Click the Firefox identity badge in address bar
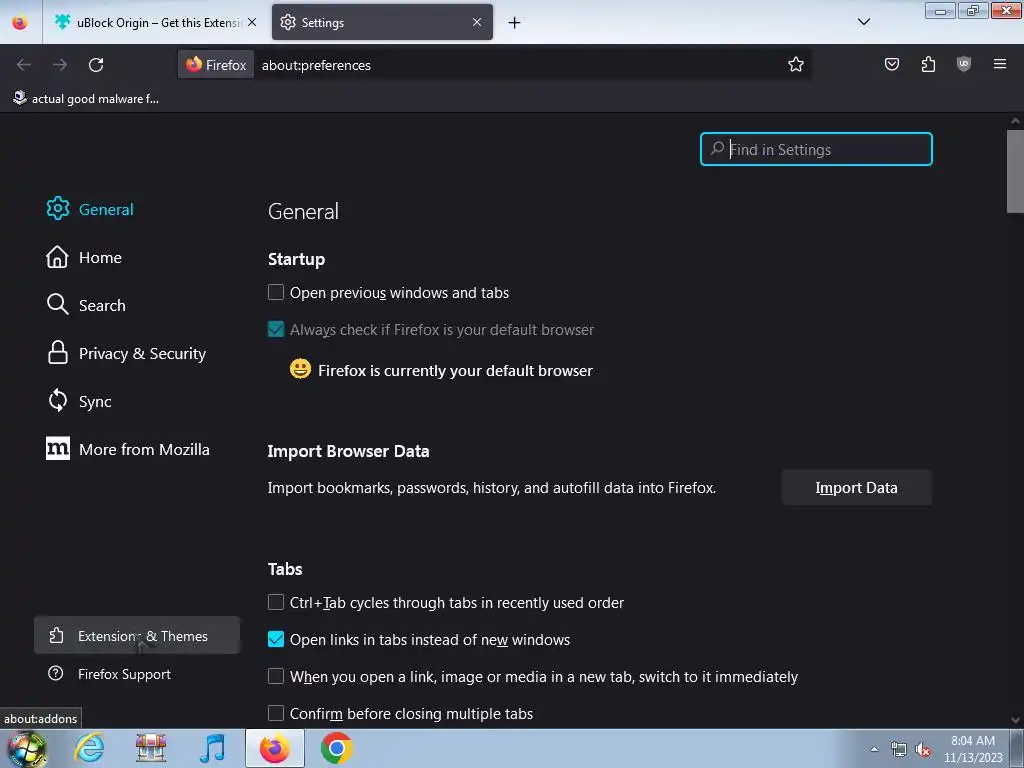Viewport: 1024px width, 768px height. [x=216, y=65]
